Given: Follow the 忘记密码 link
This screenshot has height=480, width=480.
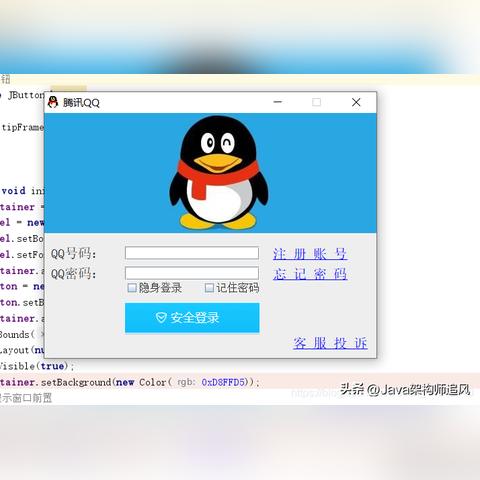Looking at the screenshot, I should 310,274.
